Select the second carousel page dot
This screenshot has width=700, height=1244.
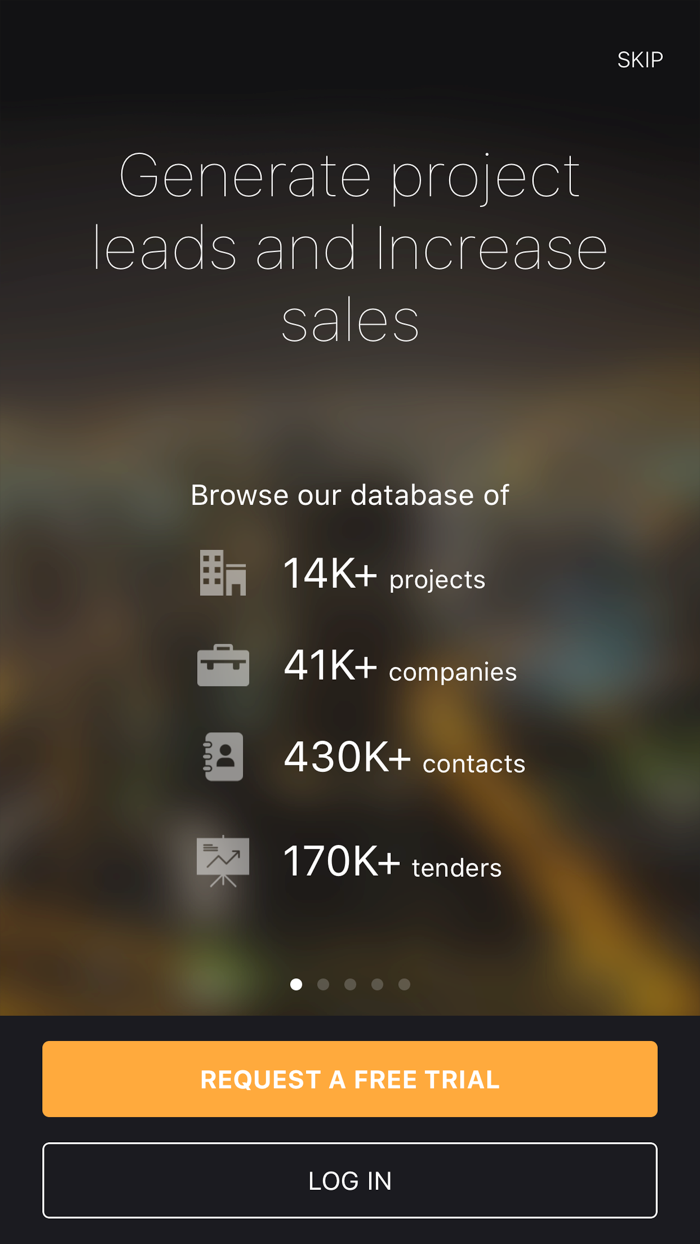pos(323,984)
